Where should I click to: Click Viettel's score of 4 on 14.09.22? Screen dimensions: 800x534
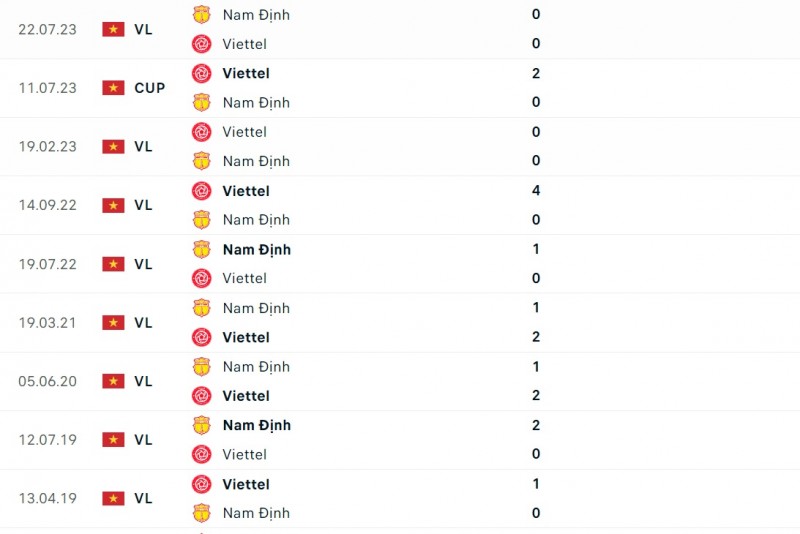point(536,191)
